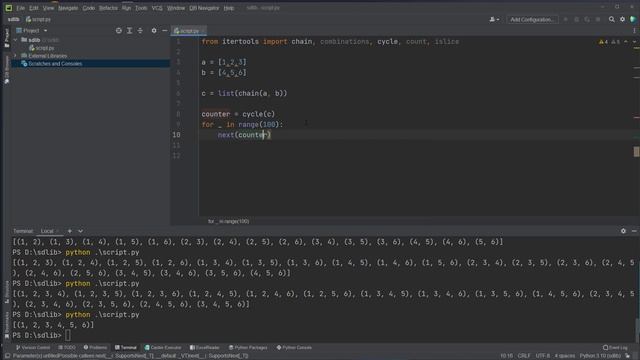The image size is (640, 360).
Task: Open the Refactor menu
Action: click(108, 8)
